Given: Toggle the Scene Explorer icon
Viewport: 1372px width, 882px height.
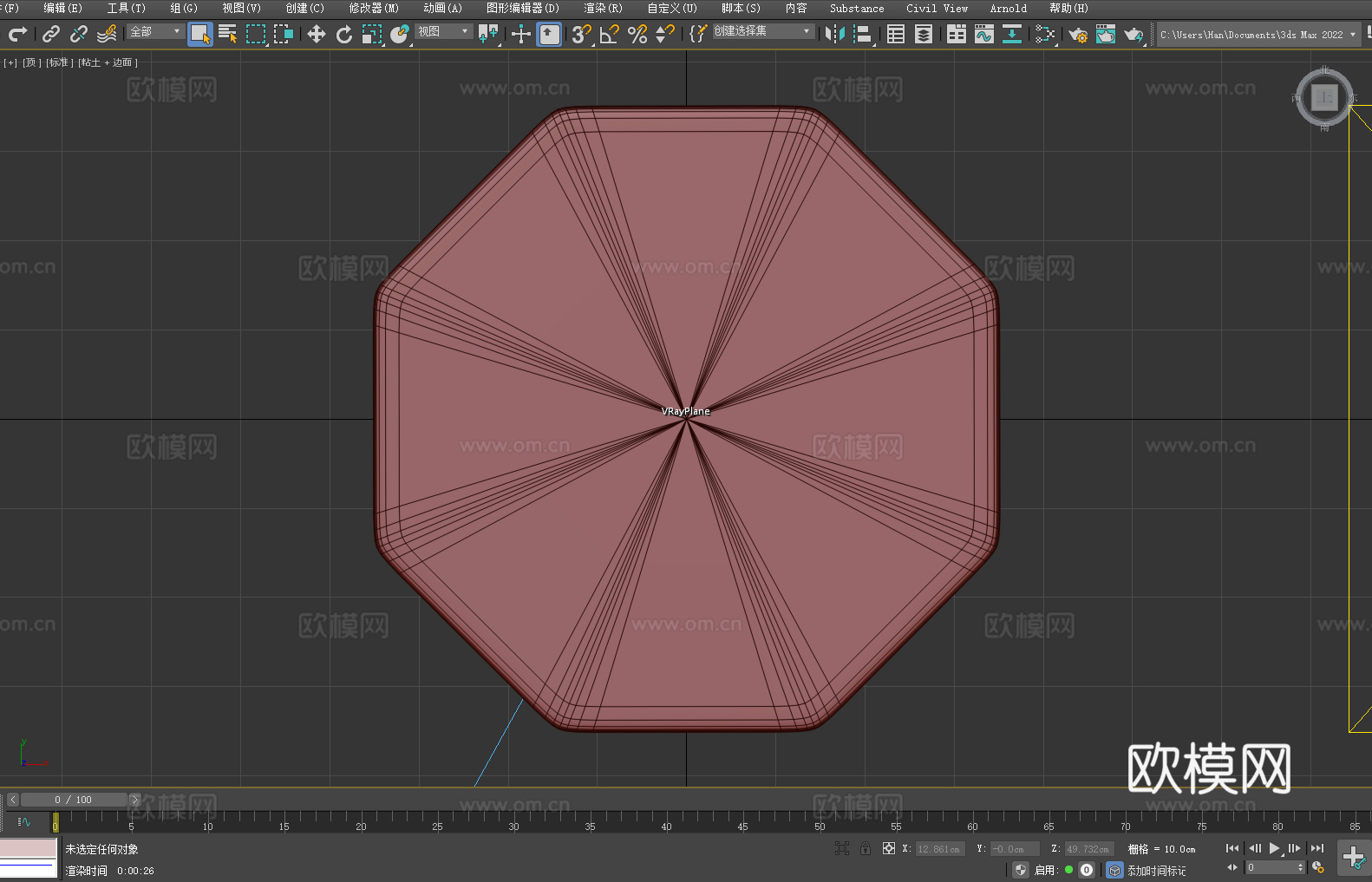Looking at the screenshot, I should coord(896,34).
